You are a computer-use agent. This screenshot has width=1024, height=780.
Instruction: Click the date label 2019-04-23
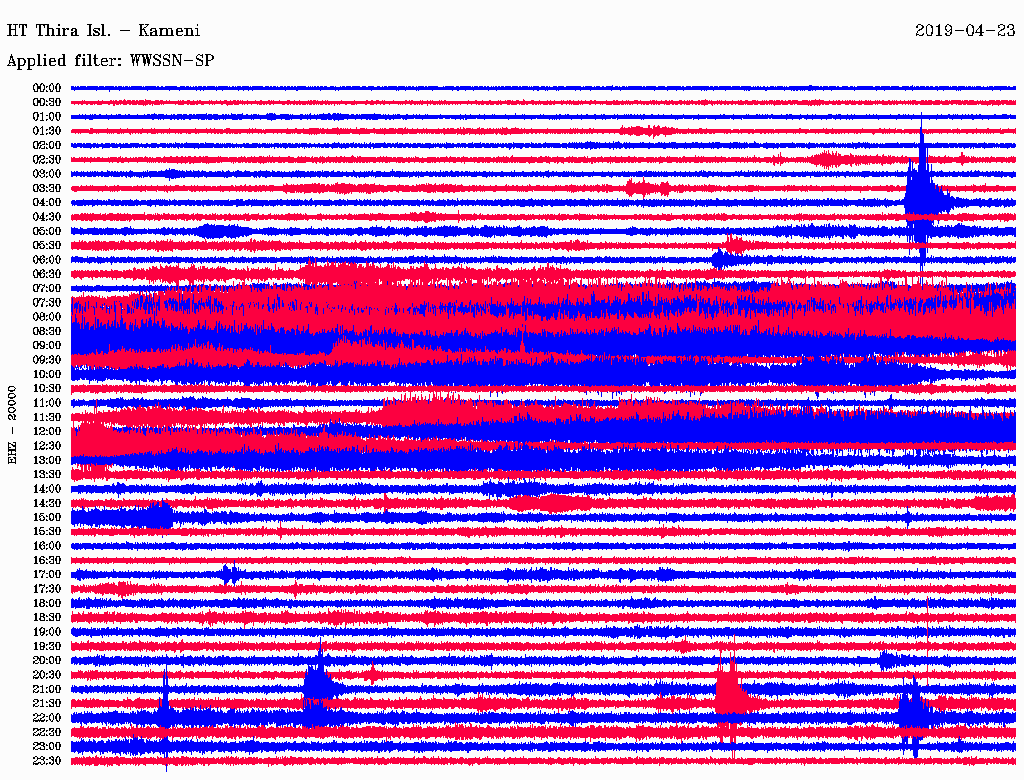(x=965, y=31)
